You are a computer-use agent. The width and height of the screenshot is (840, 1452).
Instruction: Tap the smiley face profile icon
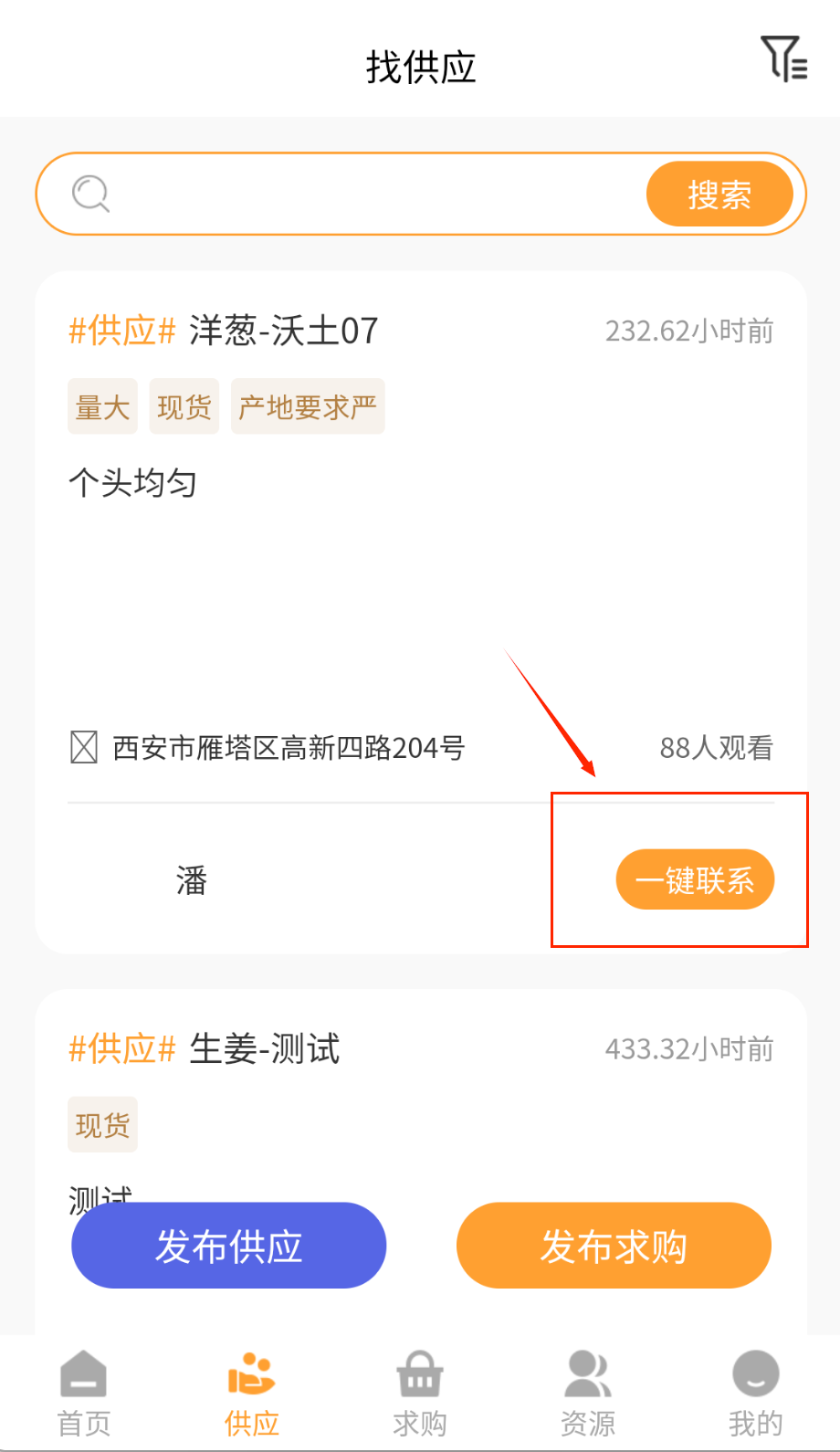pyautogui.click(x=755, y=1374)
